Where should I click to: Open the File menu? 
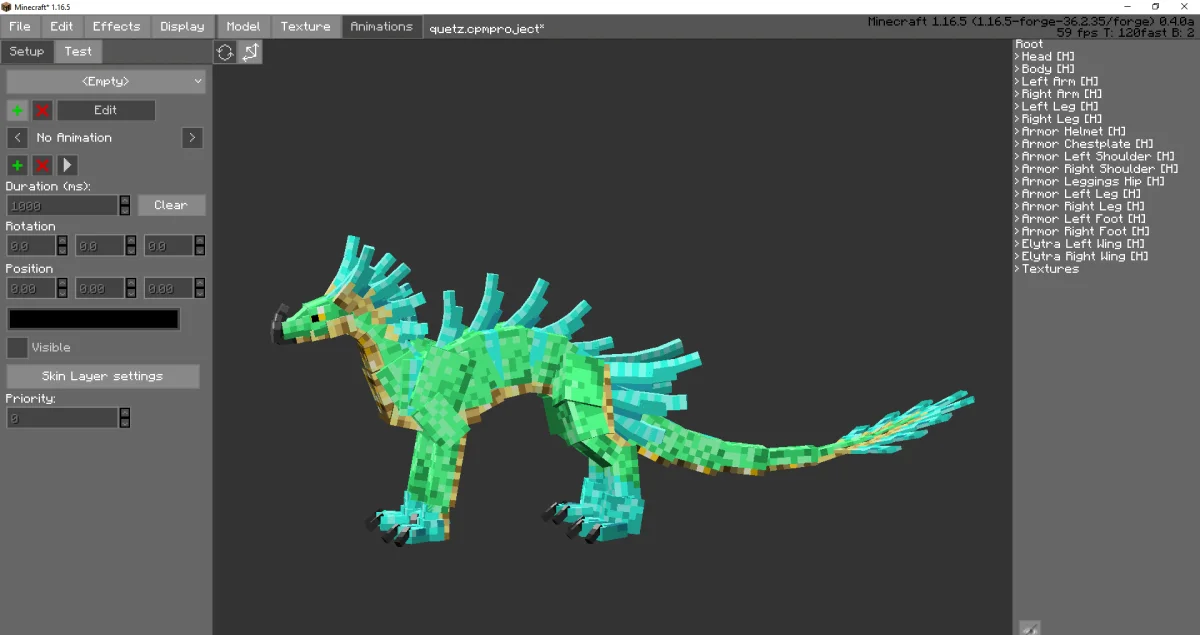coord(20,27)
